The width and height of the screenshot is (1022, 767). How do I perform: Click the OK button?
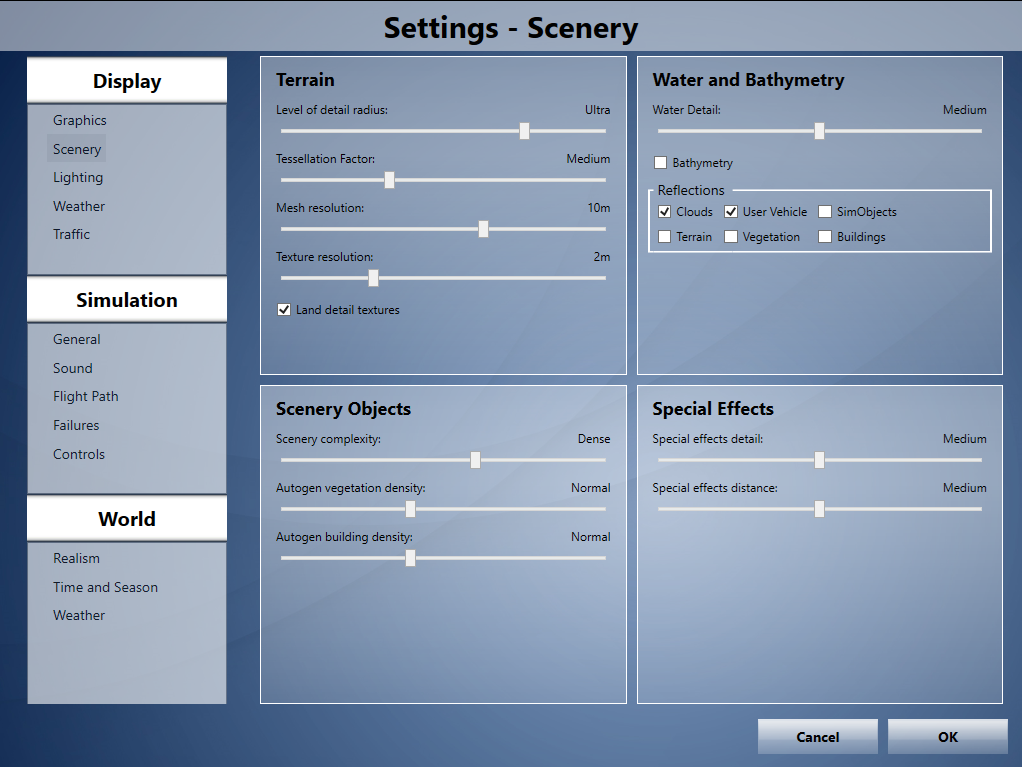pos(948,737)
